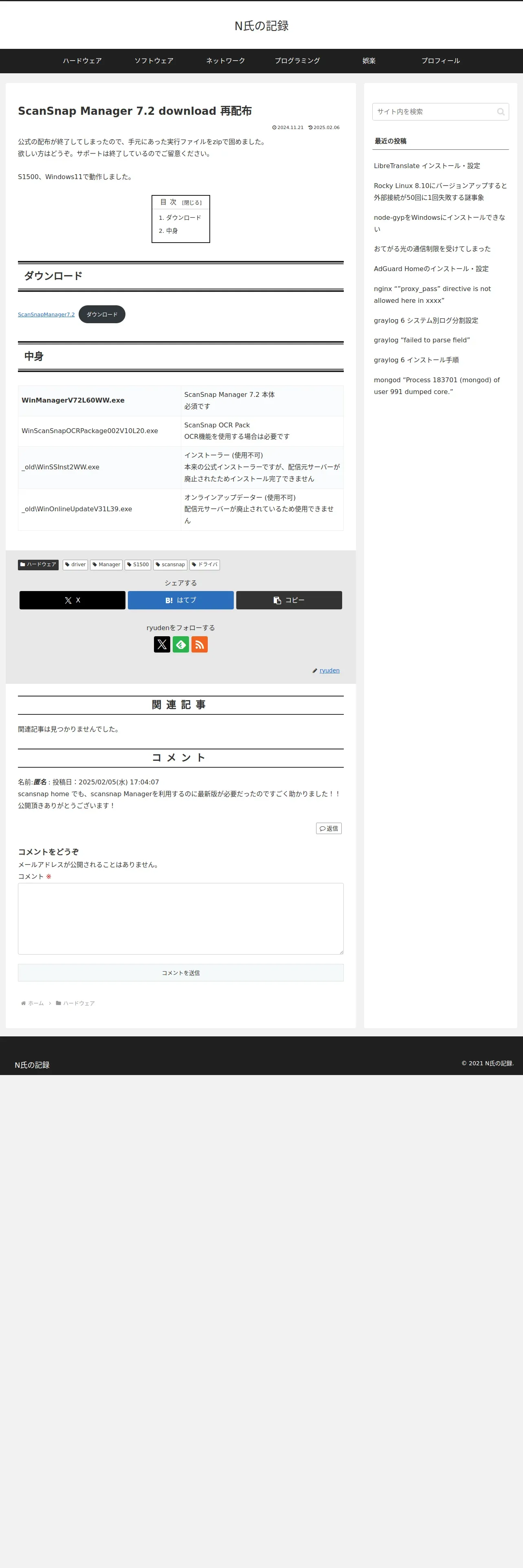Viewport: 523px width, 1568px height.
Task: Collapse table of contents with 閉じる
Action: tap(192, 203)
